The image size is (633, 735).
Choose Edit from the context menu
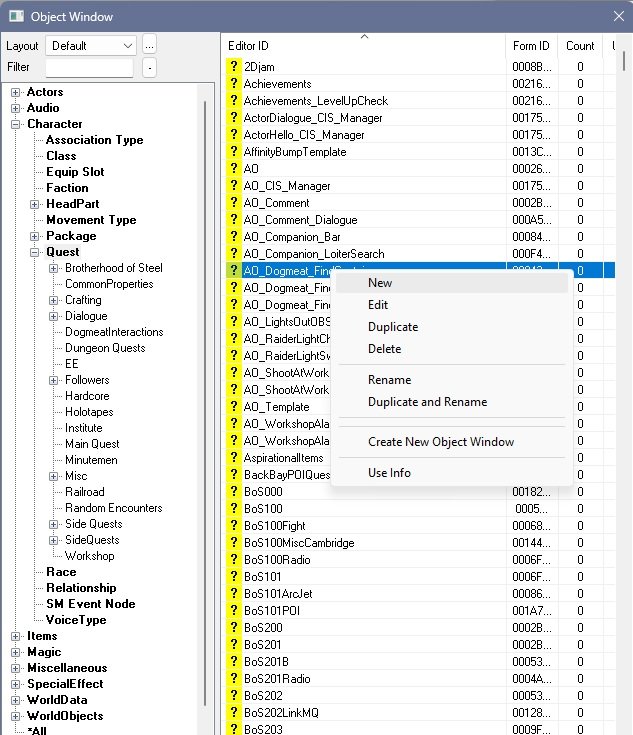[452, 305]
